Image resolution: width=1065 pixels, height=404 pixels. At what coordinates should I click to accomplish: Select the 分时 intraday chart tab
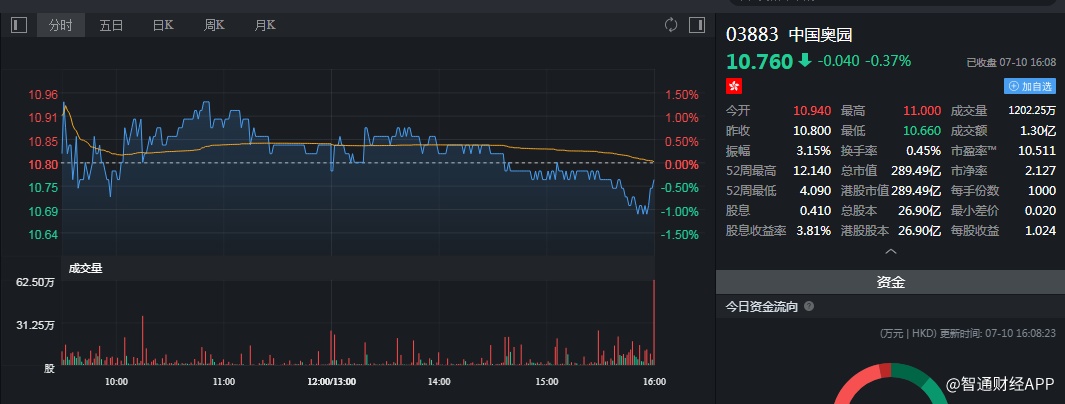coord(61,25)
